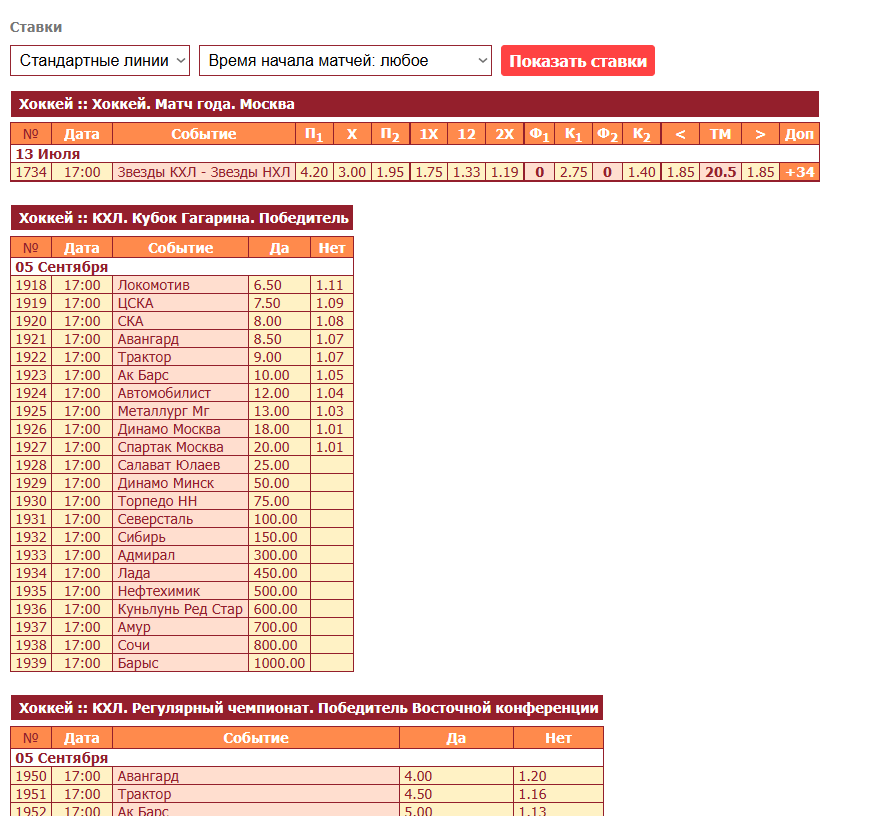Screen dimensions: 877x816
Task: Select the 1.05 Нет odds for Ак Барс
Action: [x=332, y=375]
